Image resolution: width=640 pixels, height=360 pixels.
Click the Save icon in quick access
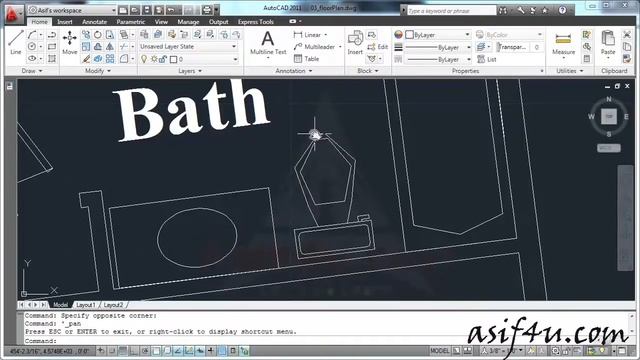(x=147, y=10)
